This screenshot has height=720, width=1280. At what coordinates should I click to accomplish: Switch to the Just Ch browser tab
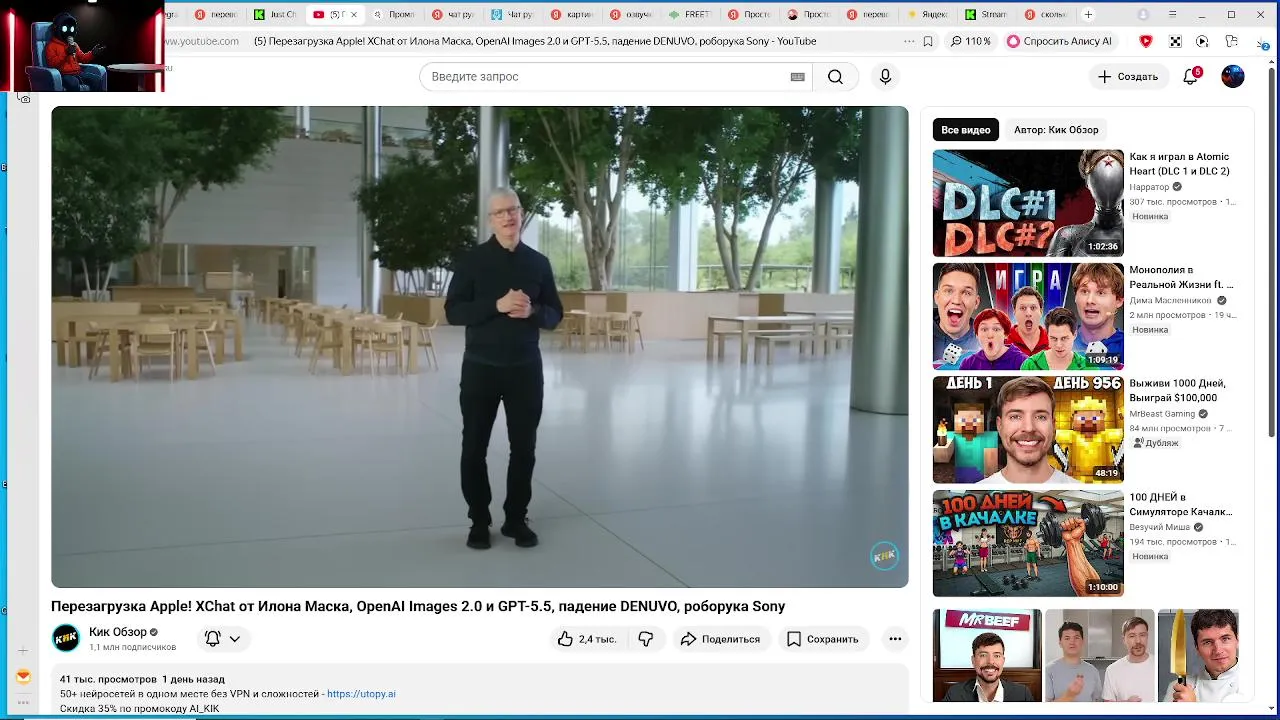[274, 15]
